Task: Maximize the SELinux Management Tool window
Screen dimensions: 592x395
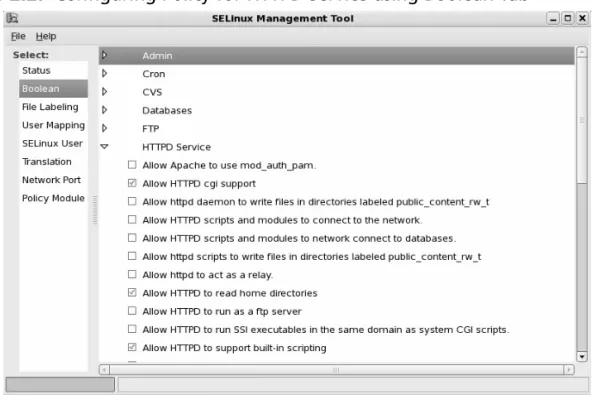Action: click(x=567, y=18)
